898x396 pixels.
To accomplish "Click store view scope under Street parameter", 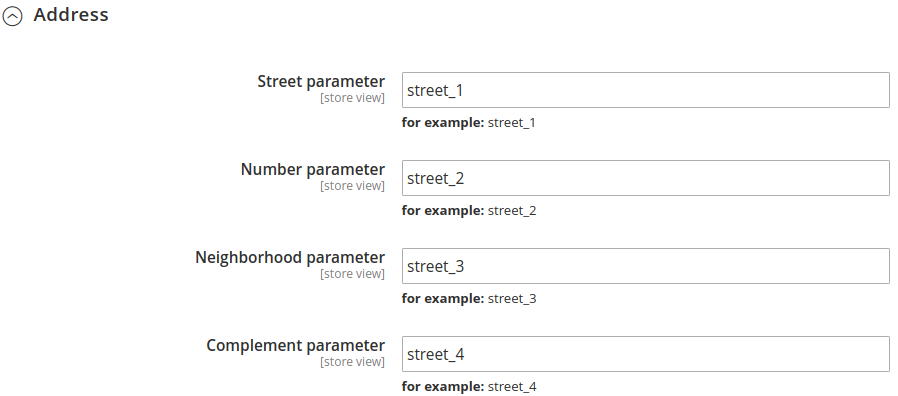I will [x=352, y=98].
